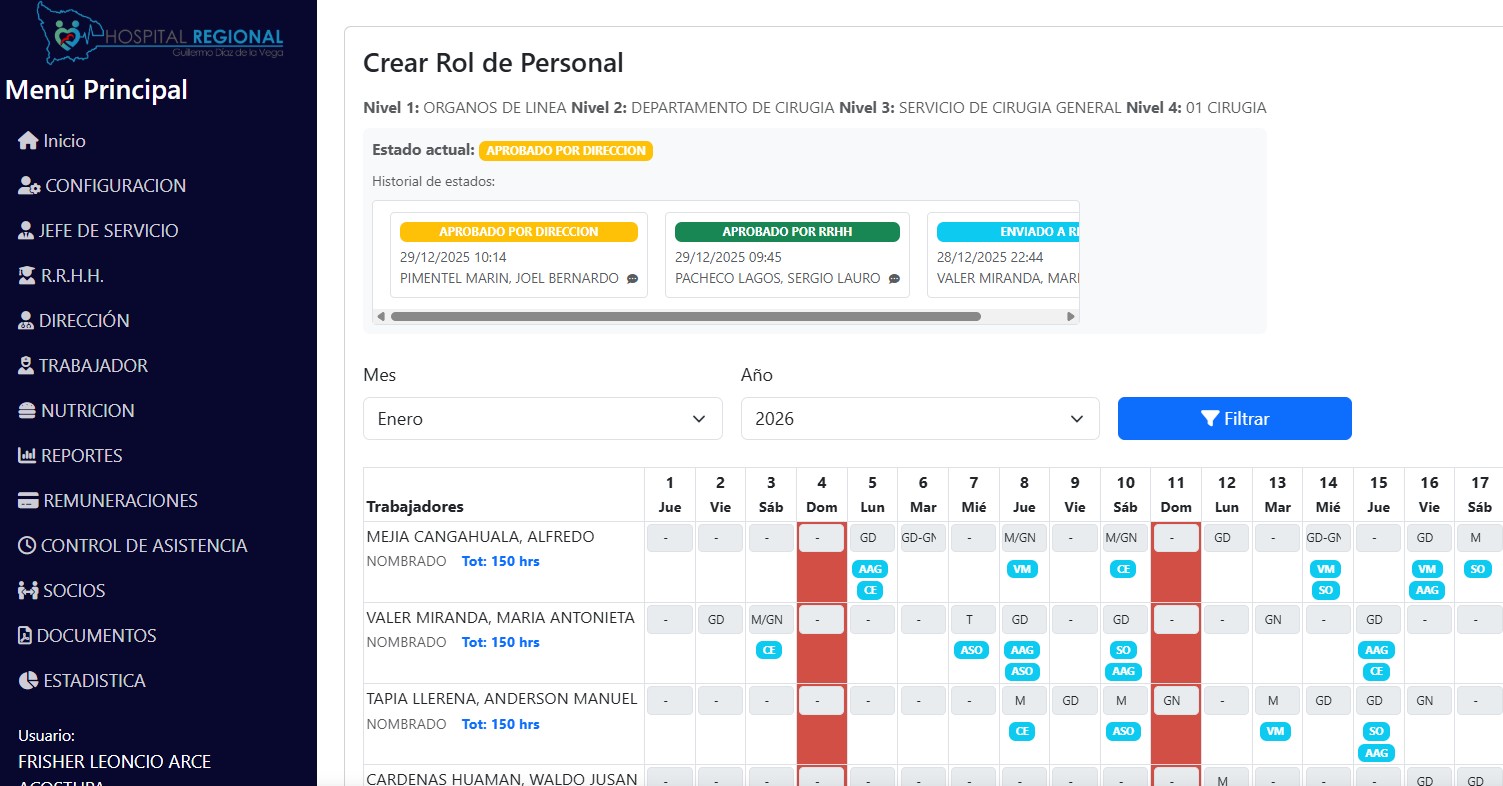
Task: Click the Inicio home icon
Action: pos(28,141)
